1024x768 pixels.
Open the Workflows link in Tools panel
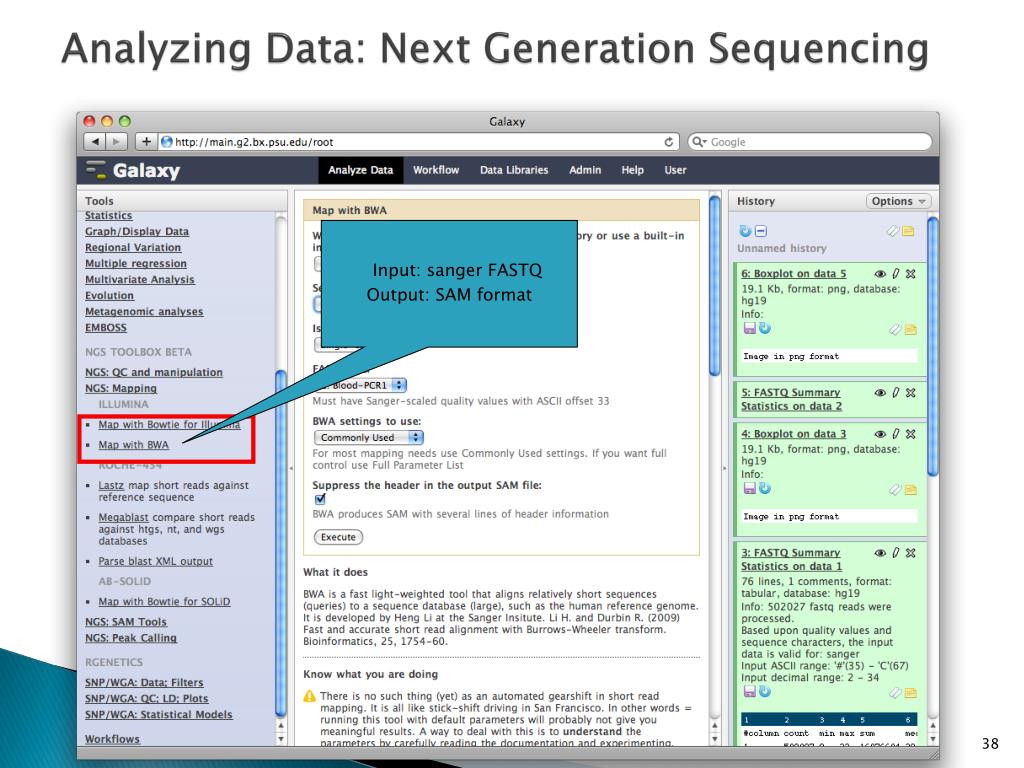[112, 739]
